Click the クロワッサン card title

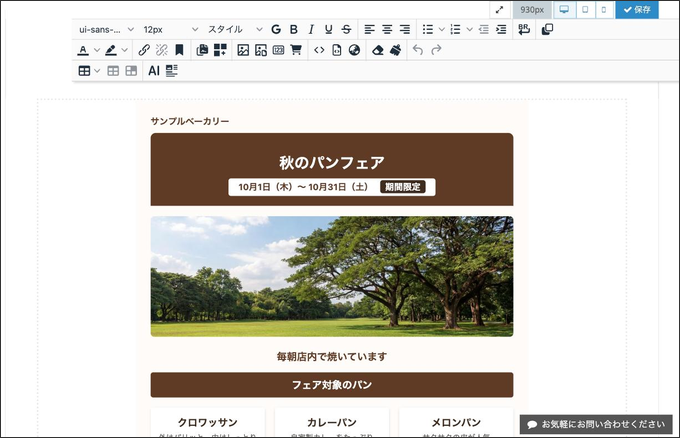point(208,422)
